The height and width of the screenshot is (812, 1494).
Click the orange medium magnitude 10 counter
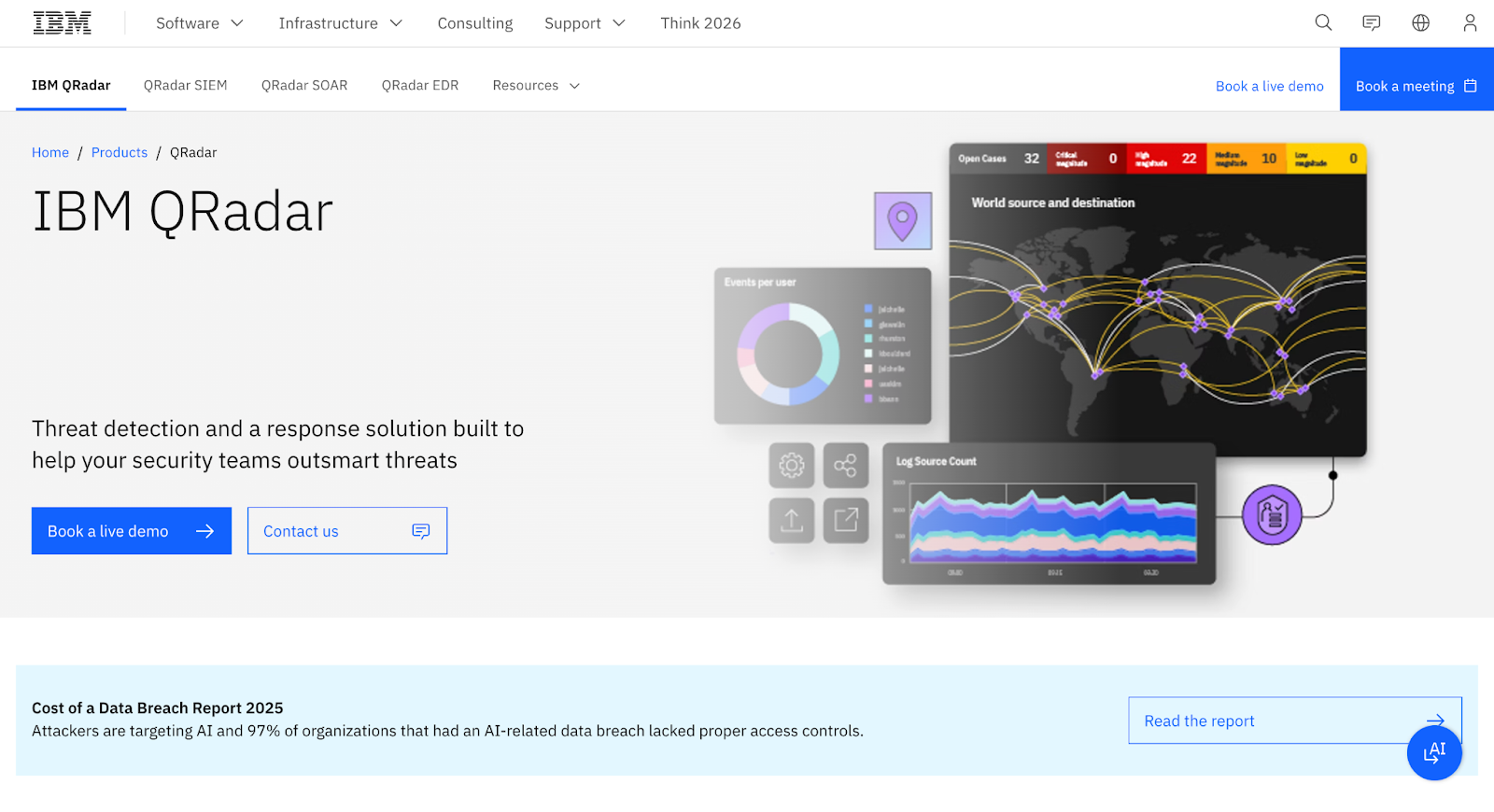pos(1247,159)
